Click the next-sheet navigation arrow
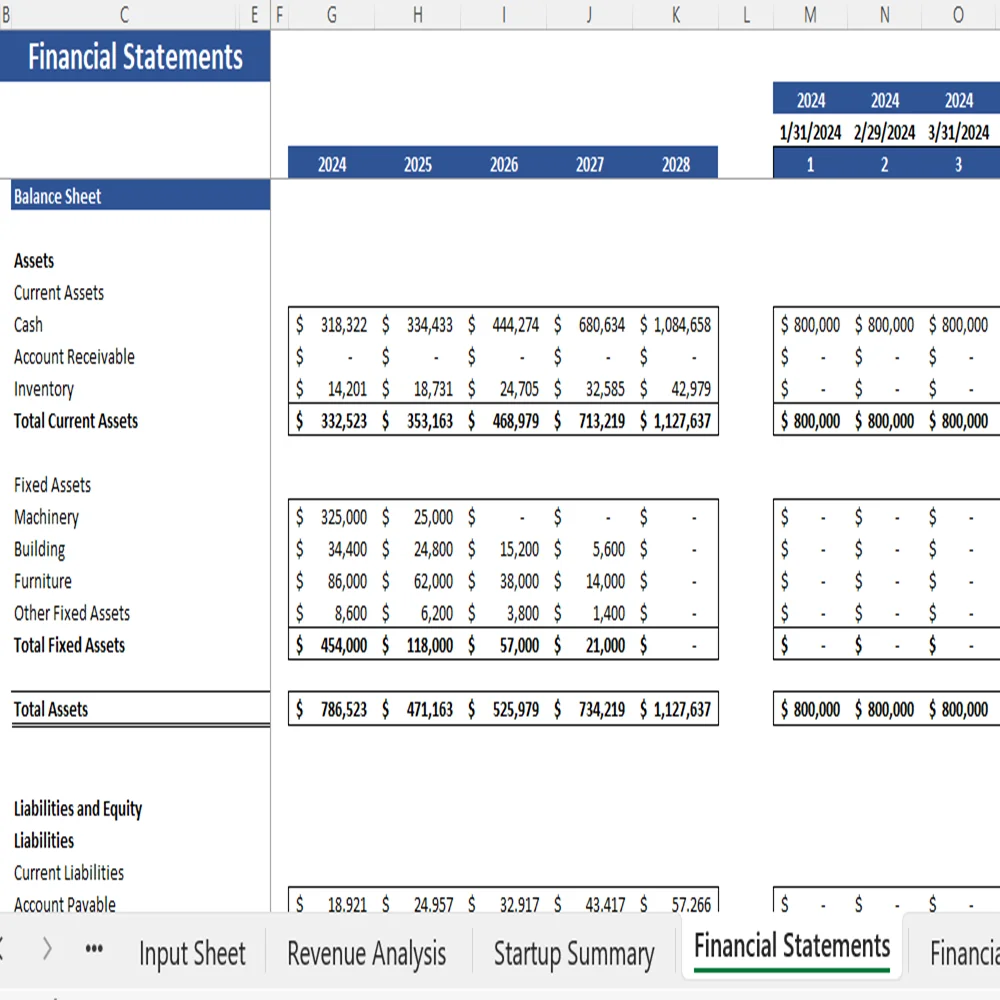This screenshot has height=1000, width=1000. pos(47,949)
